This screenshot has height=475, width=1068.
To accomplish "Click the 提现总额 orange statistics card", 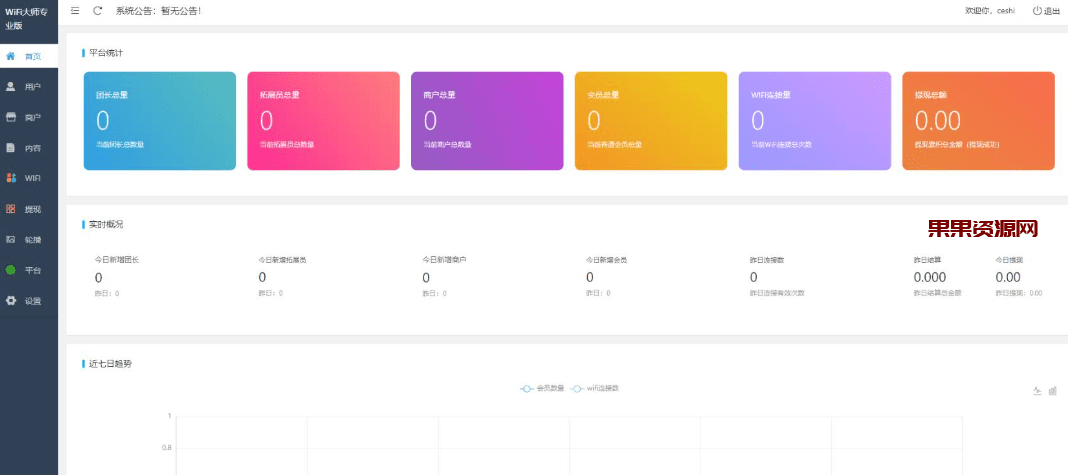I will 977,121.
